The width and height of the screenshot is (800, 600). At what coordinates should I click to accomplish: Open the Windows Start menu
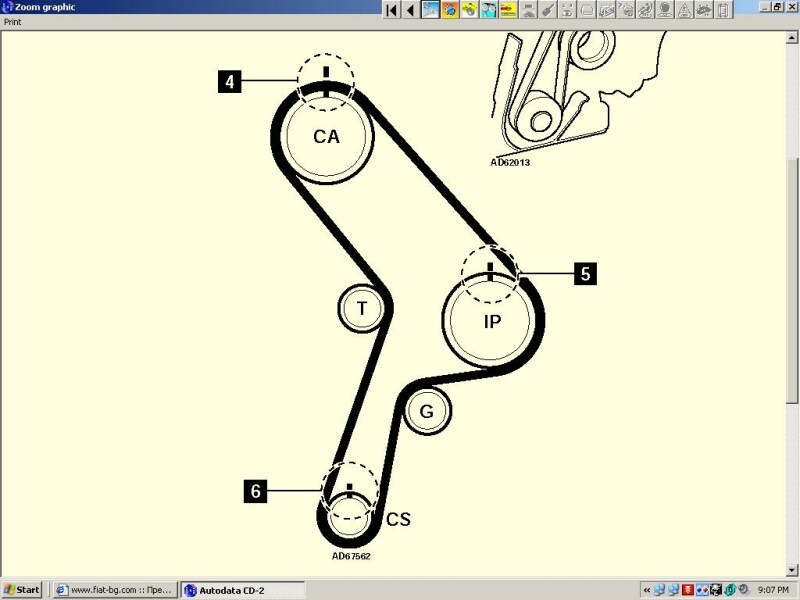click(x=21, y=590)
